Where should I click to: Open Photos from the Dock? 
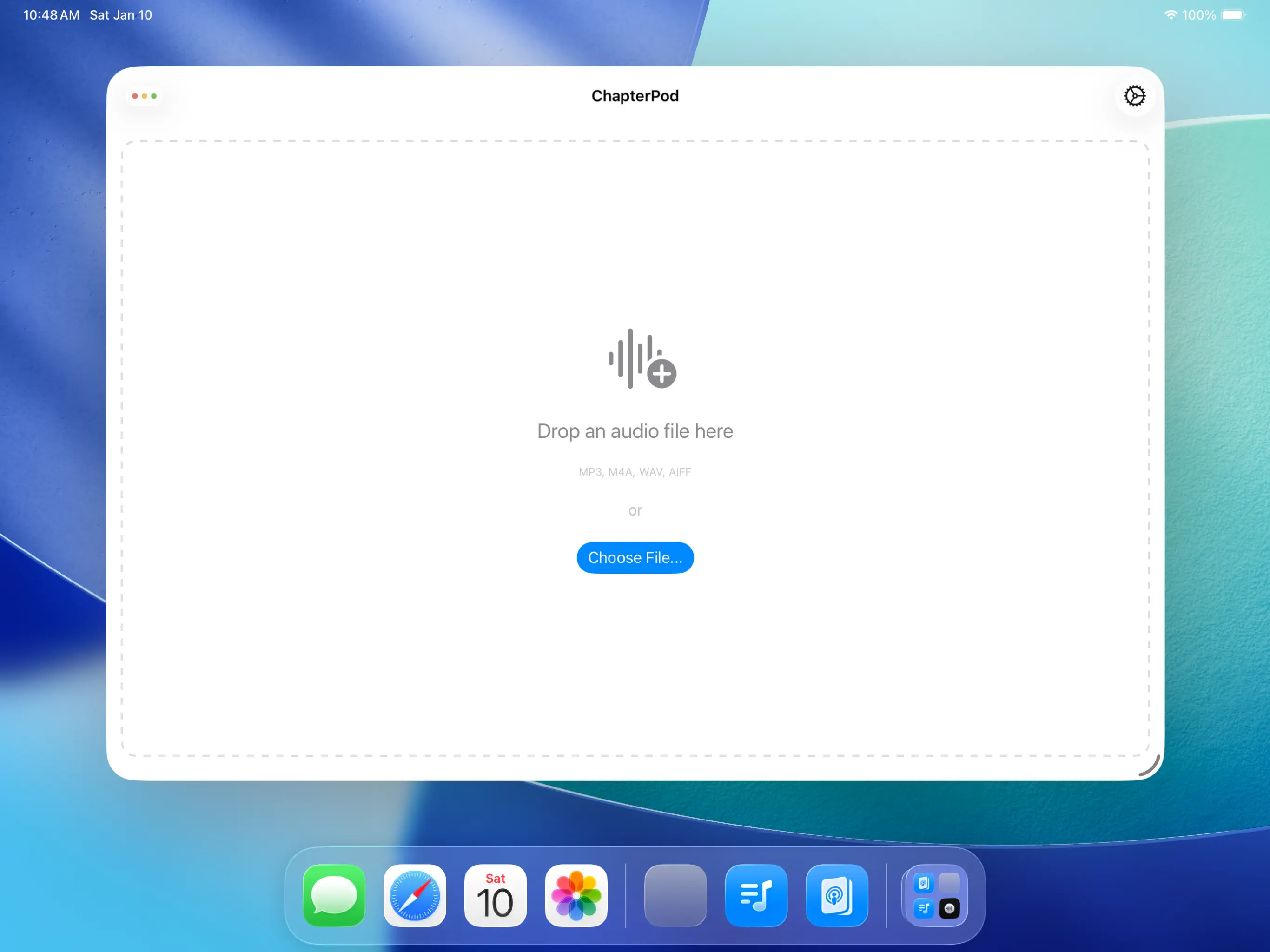coord(576,896)
